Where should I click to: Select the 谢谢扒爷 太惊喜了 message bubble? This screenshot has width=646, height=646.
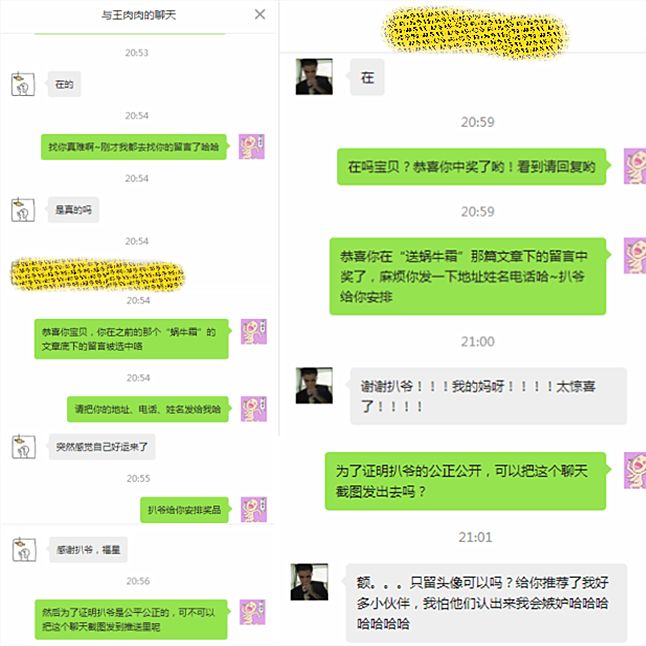point(488,396)
